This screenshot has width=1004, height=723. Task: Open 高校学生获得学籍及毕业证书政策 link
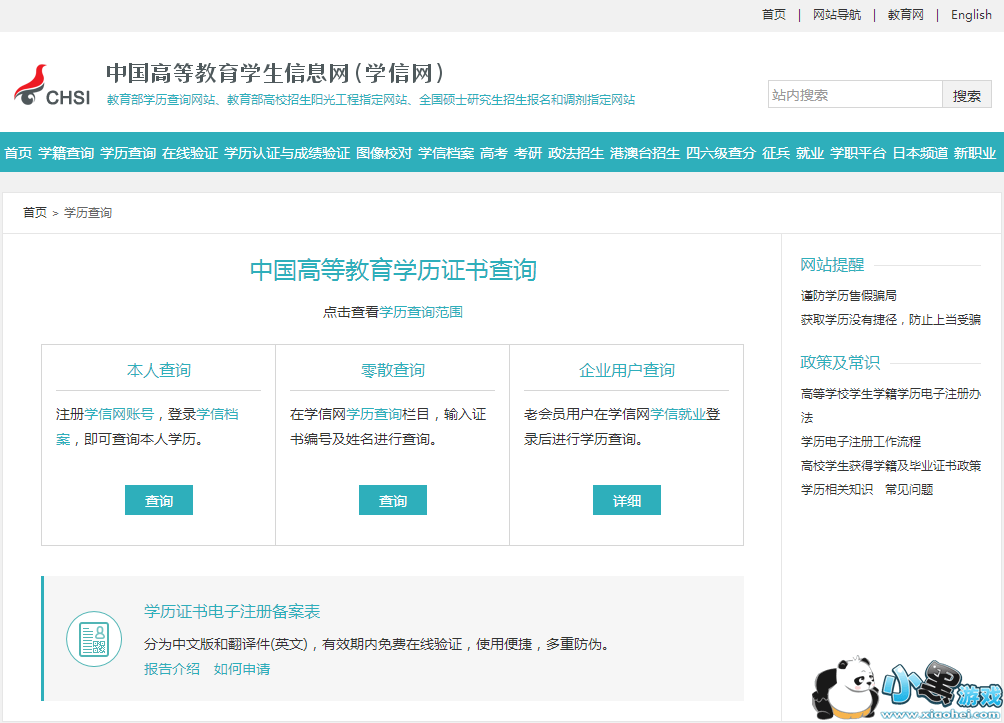(x=891, y=466)
